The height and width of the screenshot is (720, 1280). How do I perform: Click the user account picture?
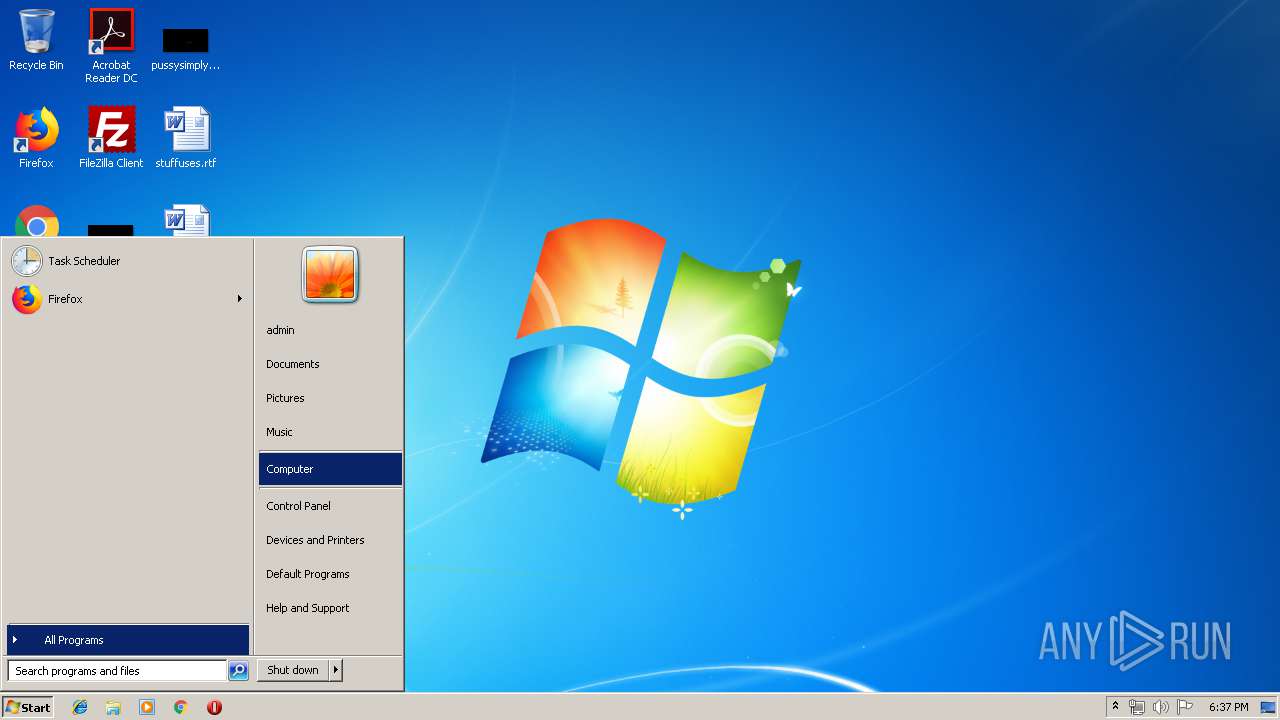click(x=330, y=274)
